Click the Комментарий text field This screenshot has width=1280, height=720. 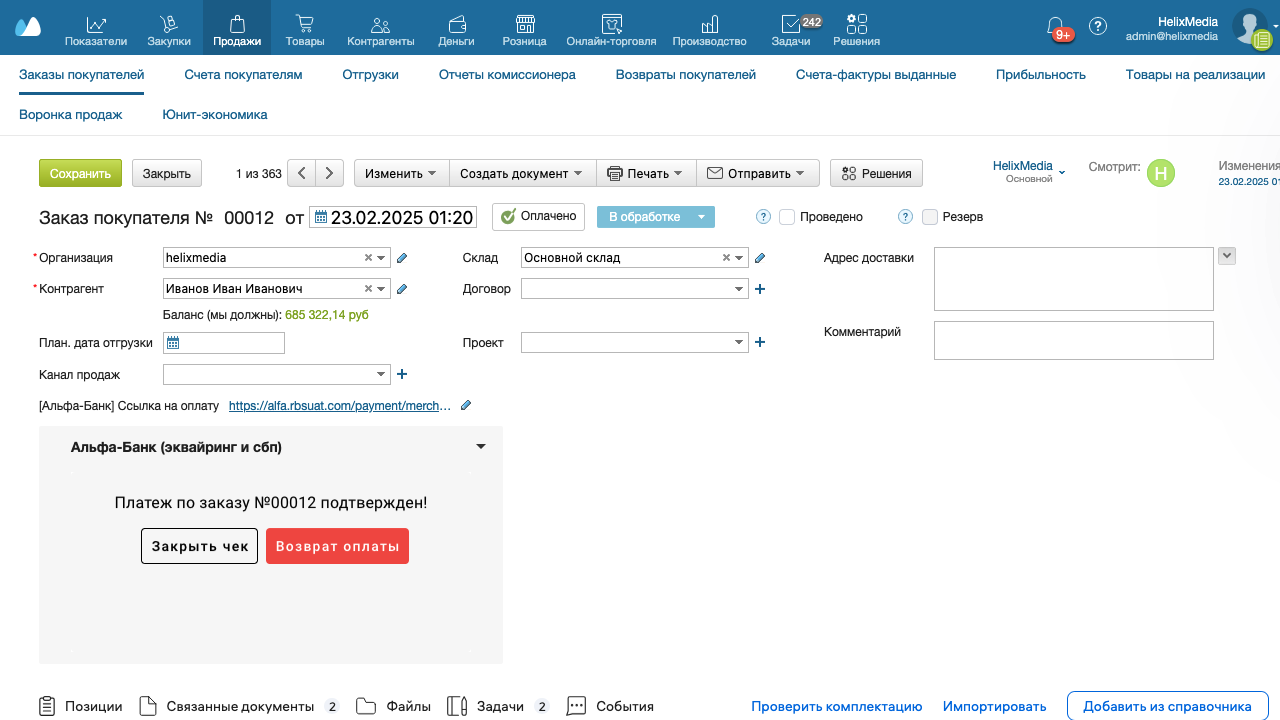click(1073, 340)
